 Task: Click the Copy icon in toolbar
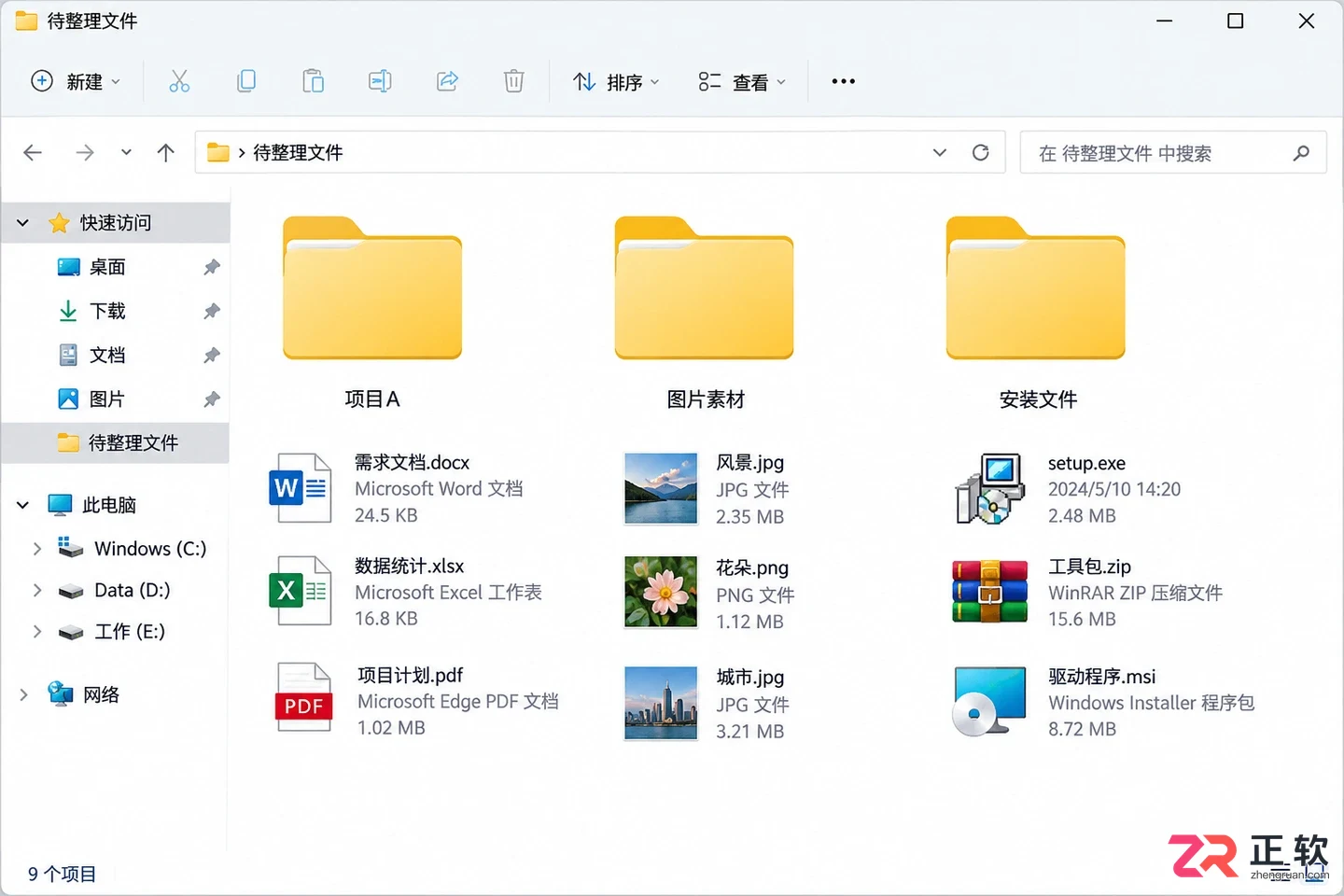246,81
